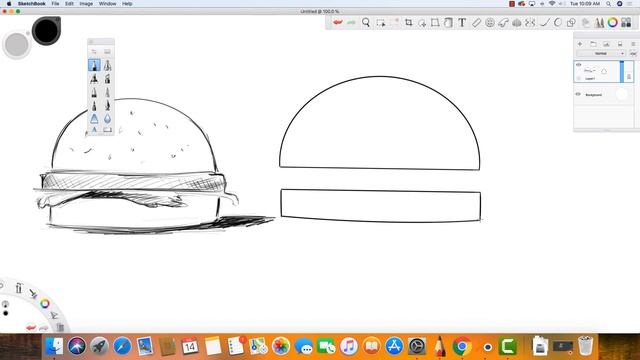Select the Distort transform tool
This screenshot has width=640, height=360.
click(435, 22)
